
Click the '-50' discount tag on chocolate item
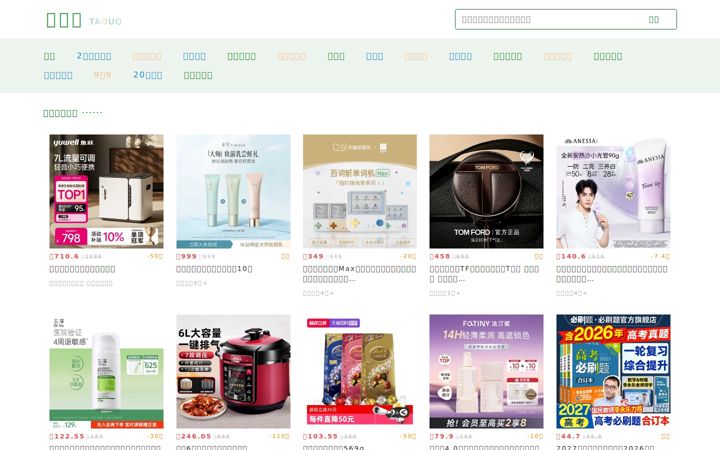coord(408,436)
